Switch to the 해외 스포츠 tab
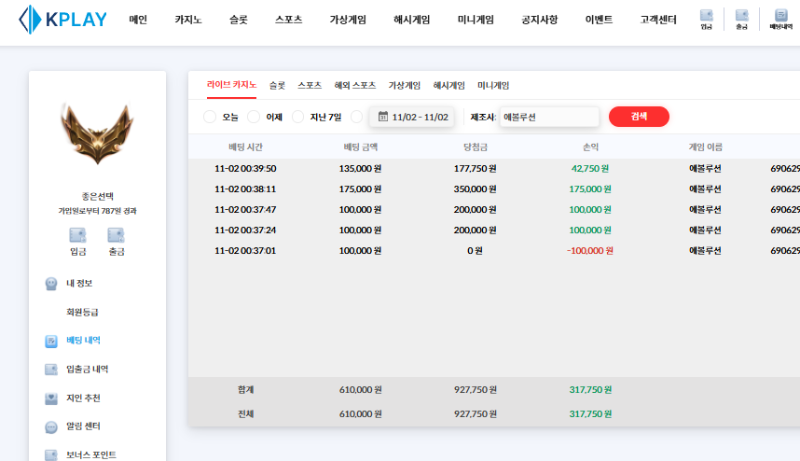The image size is (800, 461). [355, 85]
